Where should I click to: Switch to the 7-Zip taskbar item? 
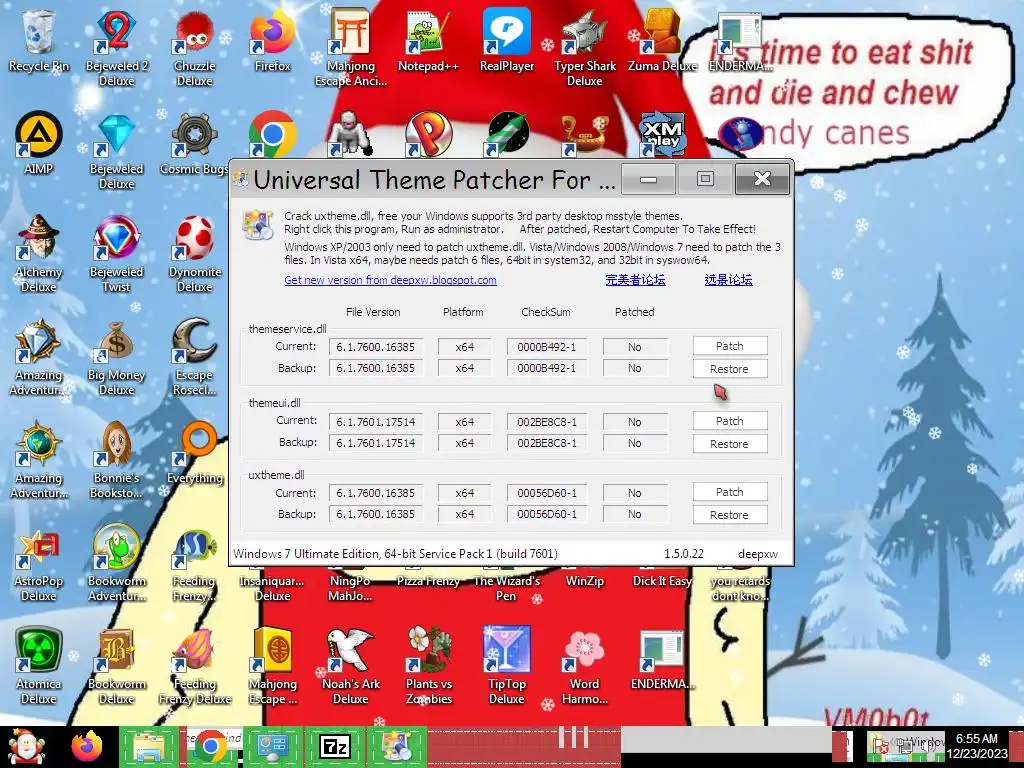(x=334, y=746)
